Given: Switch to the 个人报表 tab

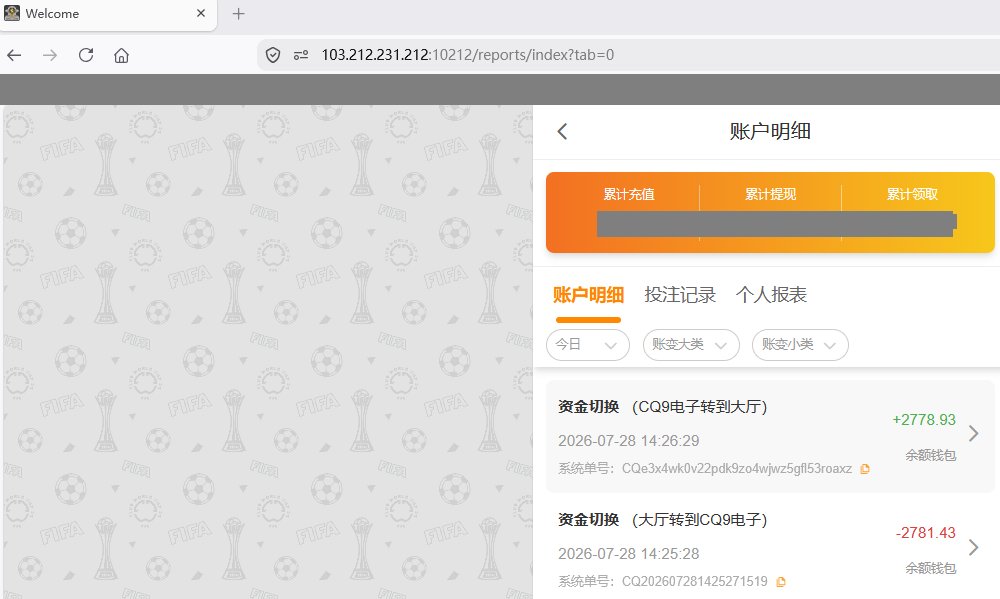Looking at the screenshot, I should pyautogui.click(x=771, y=295).
